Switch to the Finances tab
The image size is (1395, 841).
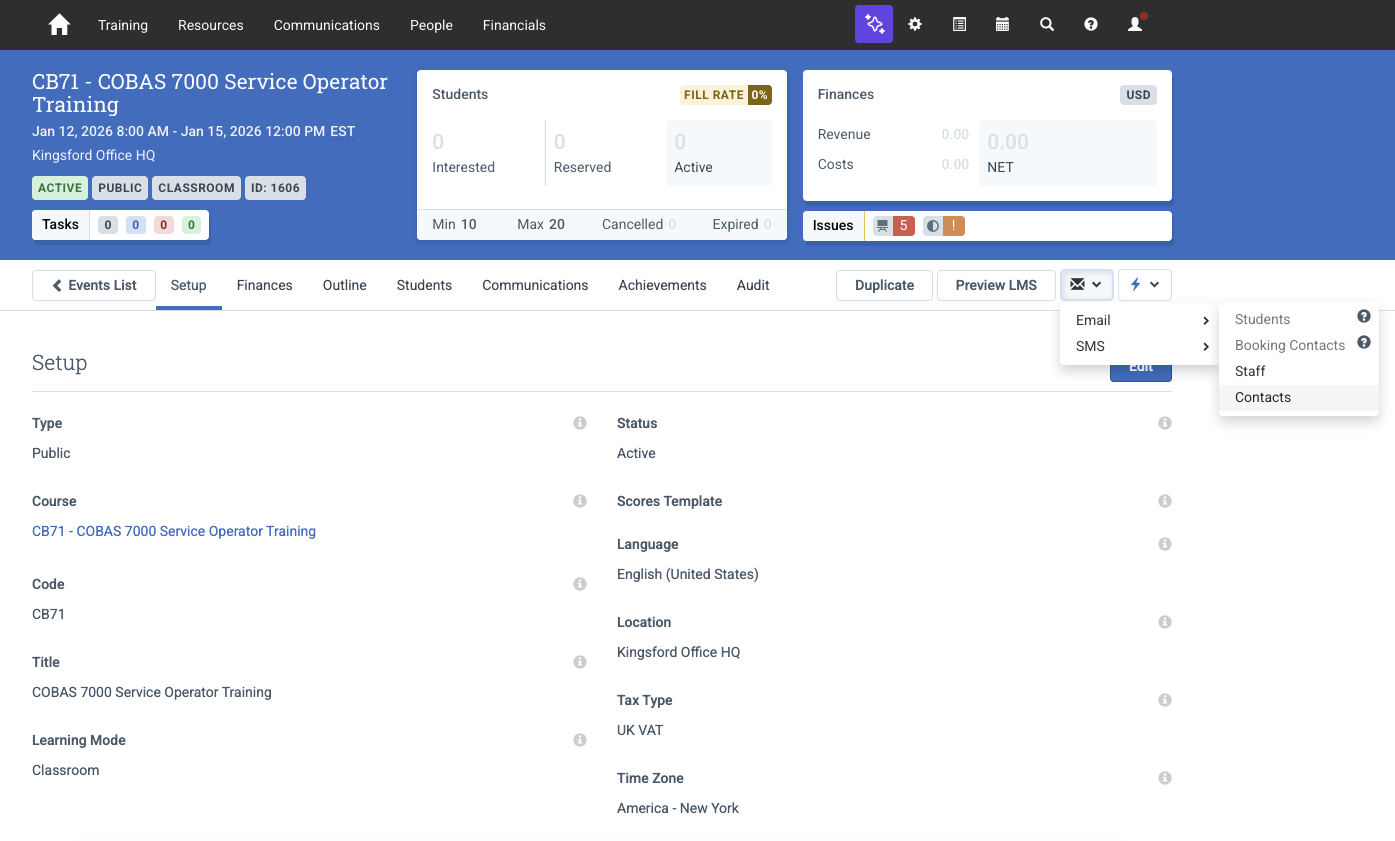pos(265,285)
